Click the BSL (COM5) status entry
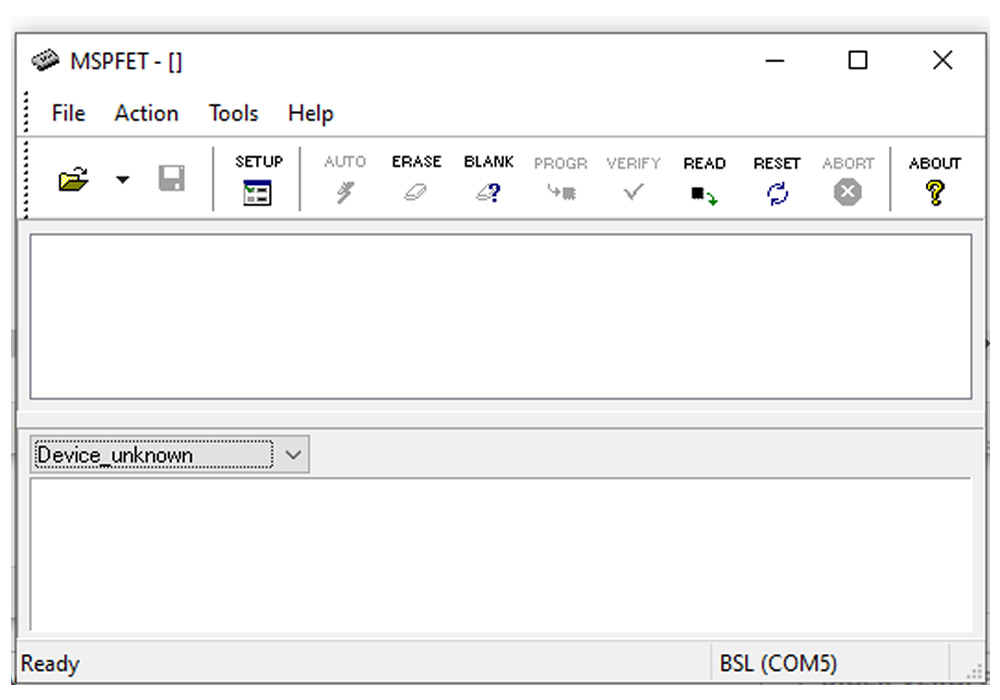The width and height of the screenshot is (1000, 700). pos(778,664)
